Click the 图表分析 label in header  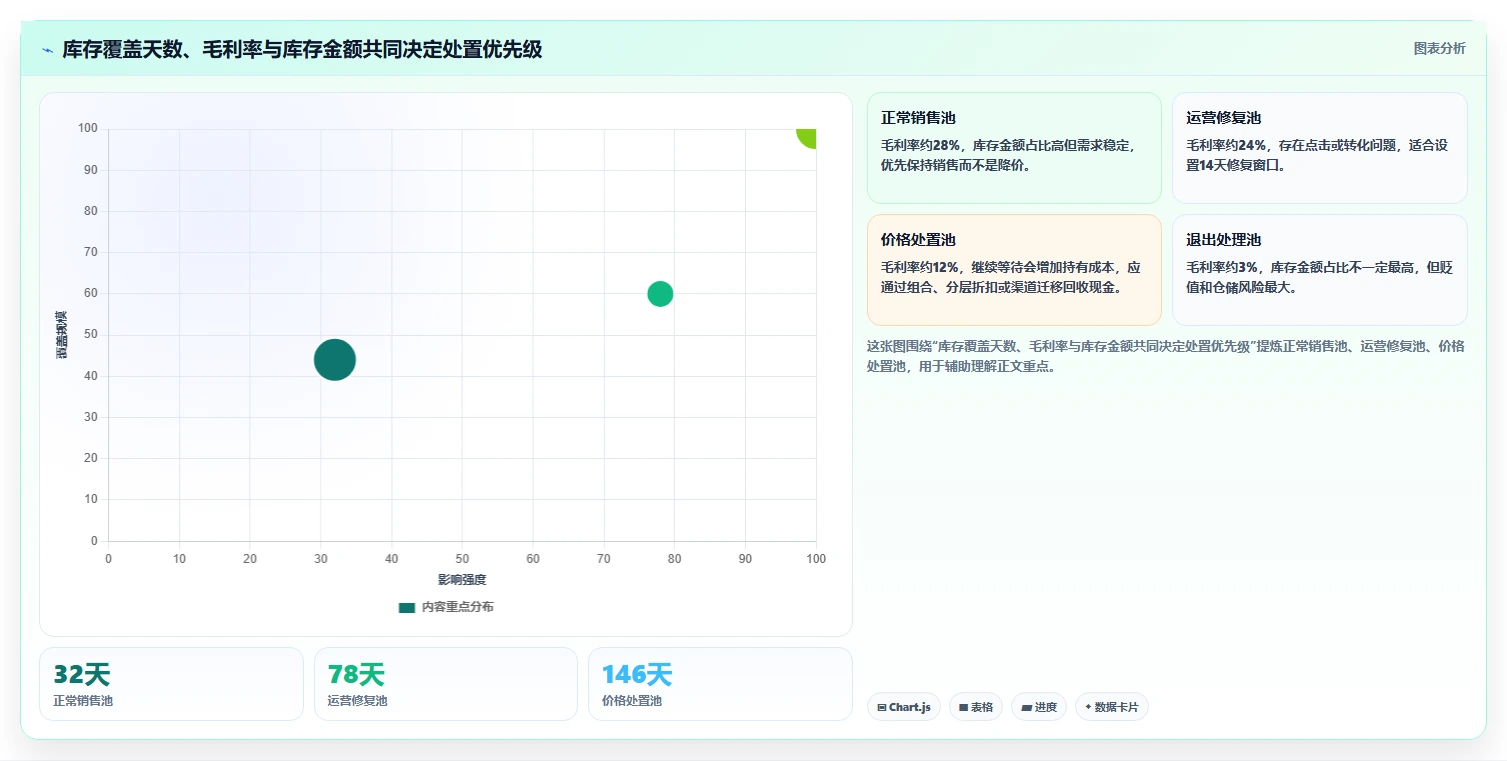pyautogui.click(x=1439, y=48)
